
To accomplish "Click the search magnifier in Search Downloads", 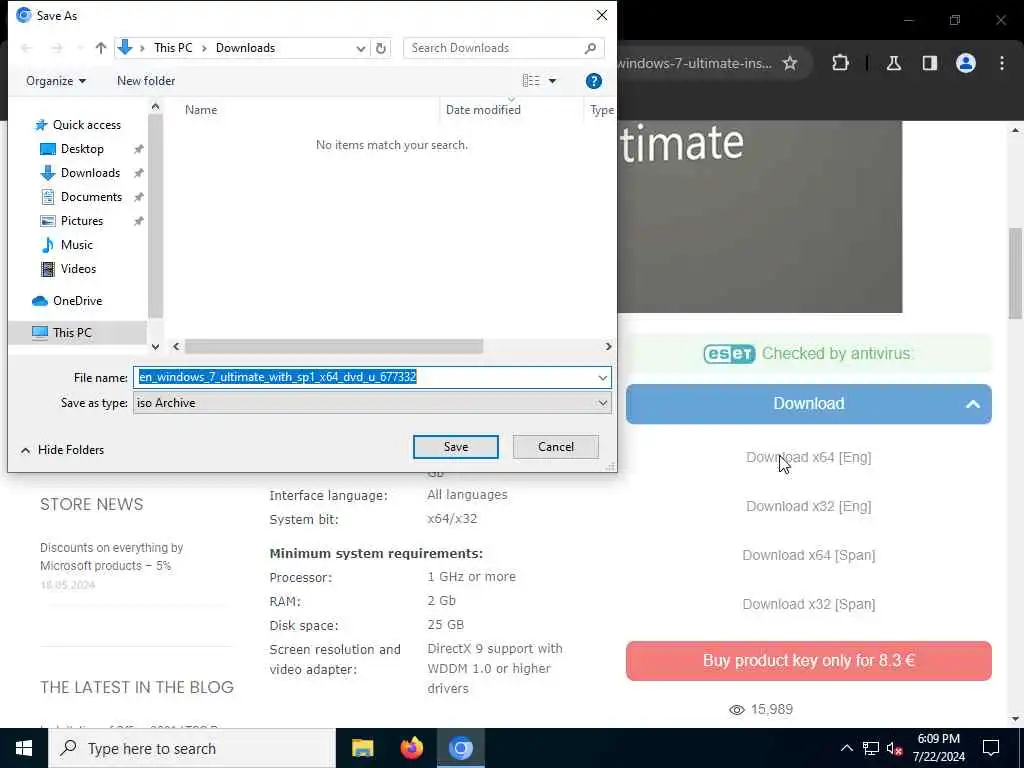I will tap(590, 48).
